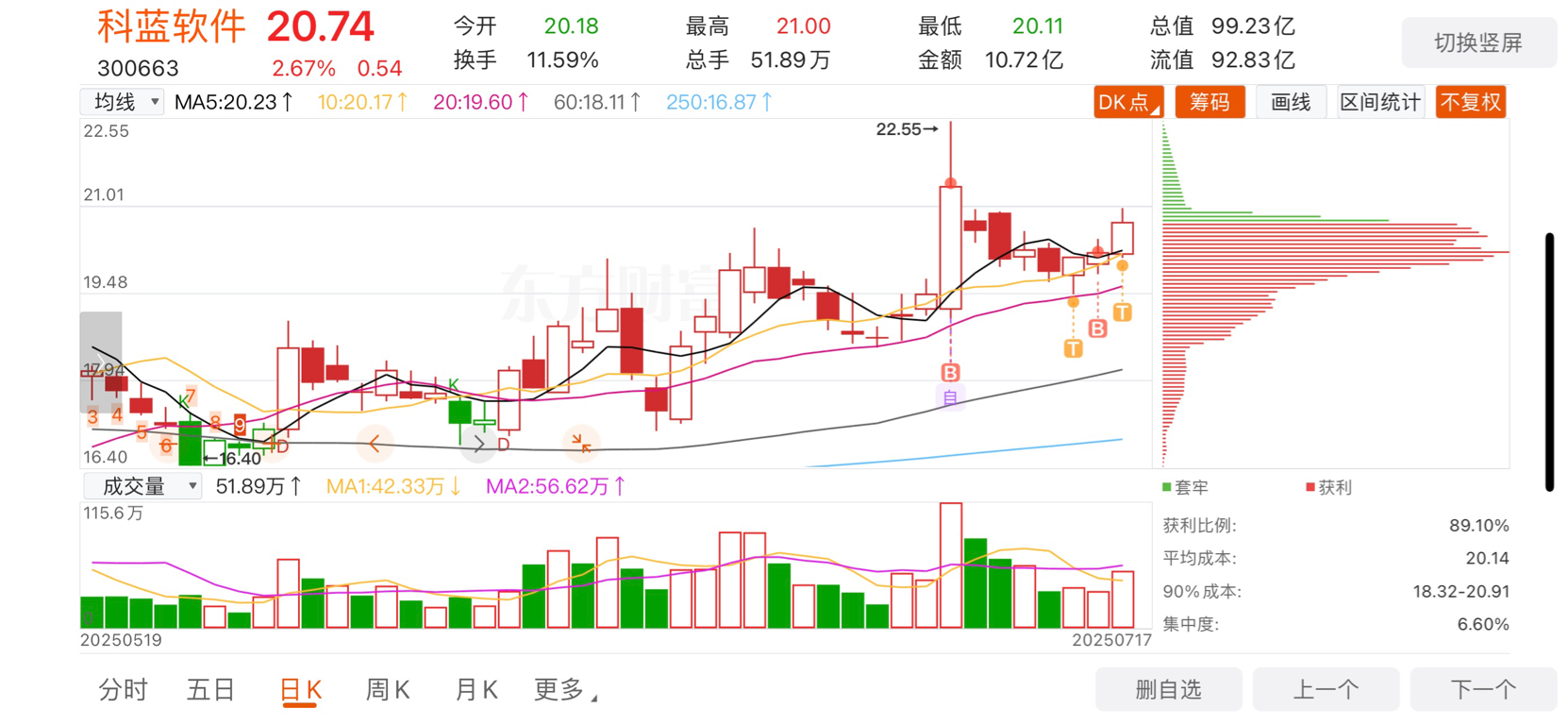Tap the 10:20.17 moving average label

pos(363,102)
